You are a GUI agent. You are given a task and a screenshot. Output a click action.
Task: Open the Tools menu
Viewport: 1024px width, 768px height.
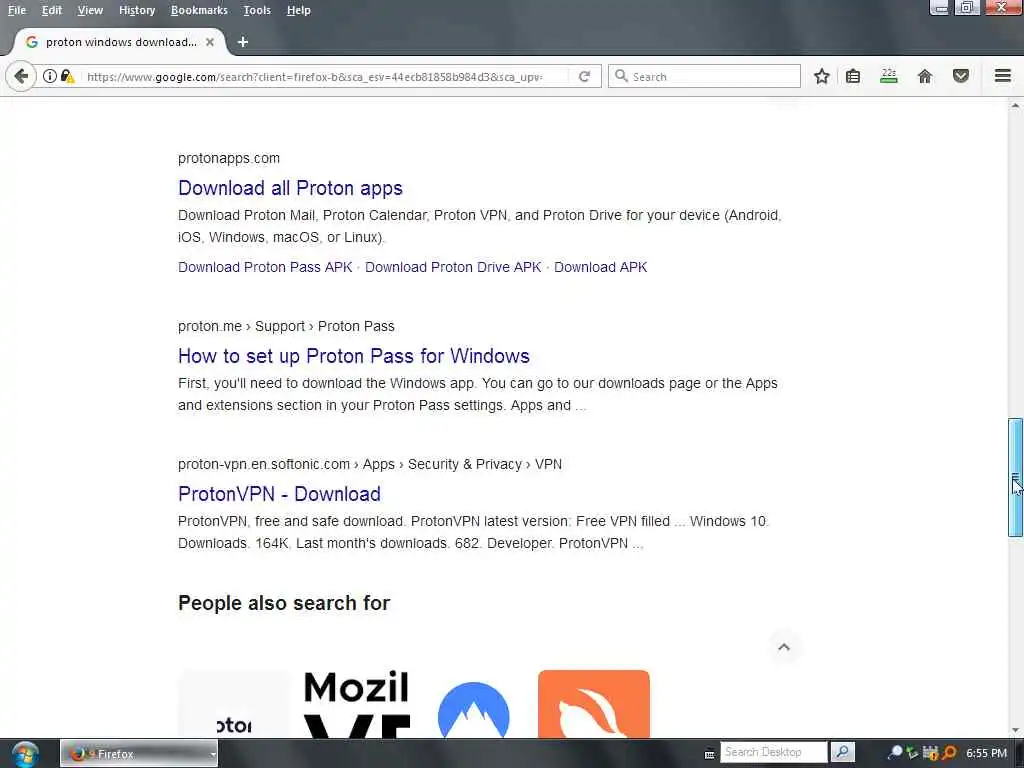257,10
